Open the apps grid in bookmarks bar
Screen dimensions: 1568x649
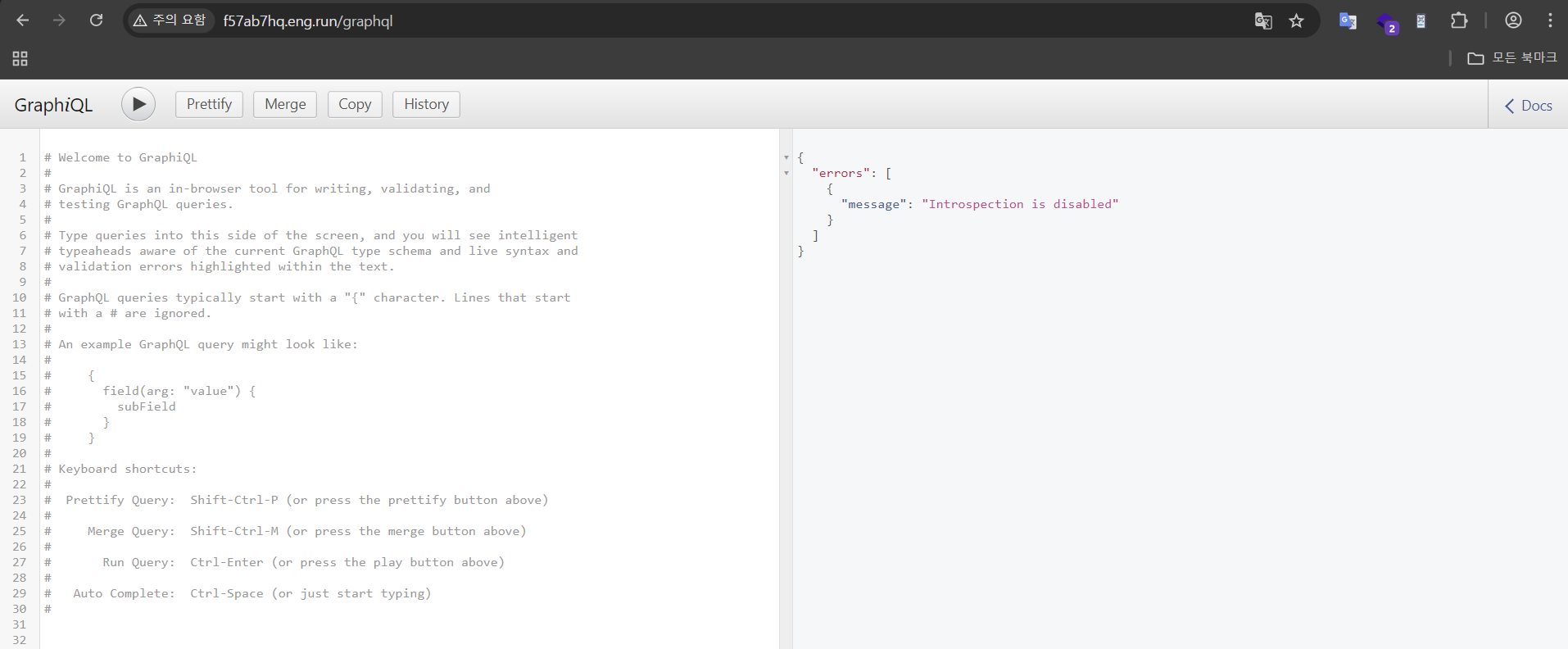[20, 58]
